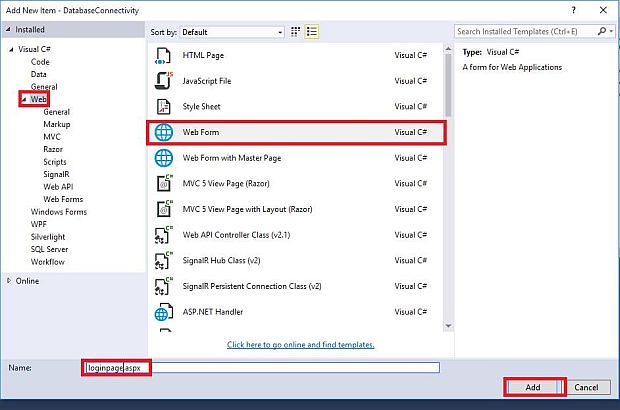
Task: Select MVC 5 View Page (Razor) text
Action: (x=226, y=183)
